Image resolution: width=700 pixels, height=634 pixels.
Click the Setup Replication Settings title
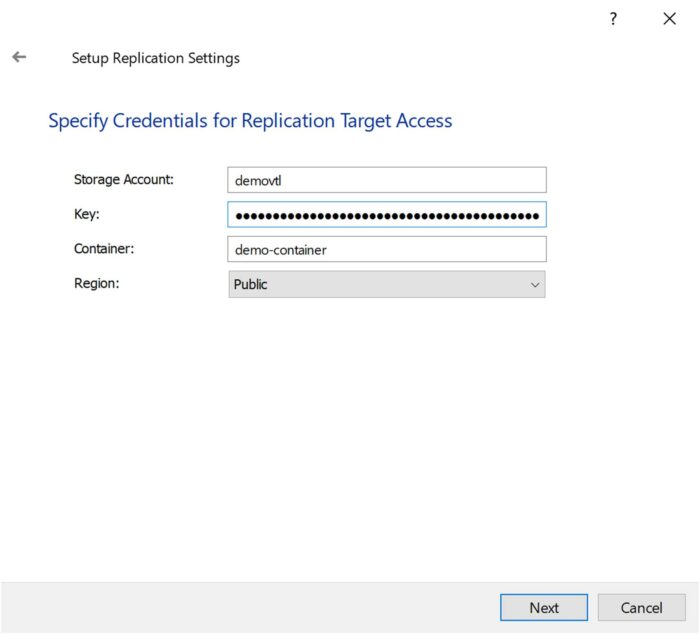155,58
